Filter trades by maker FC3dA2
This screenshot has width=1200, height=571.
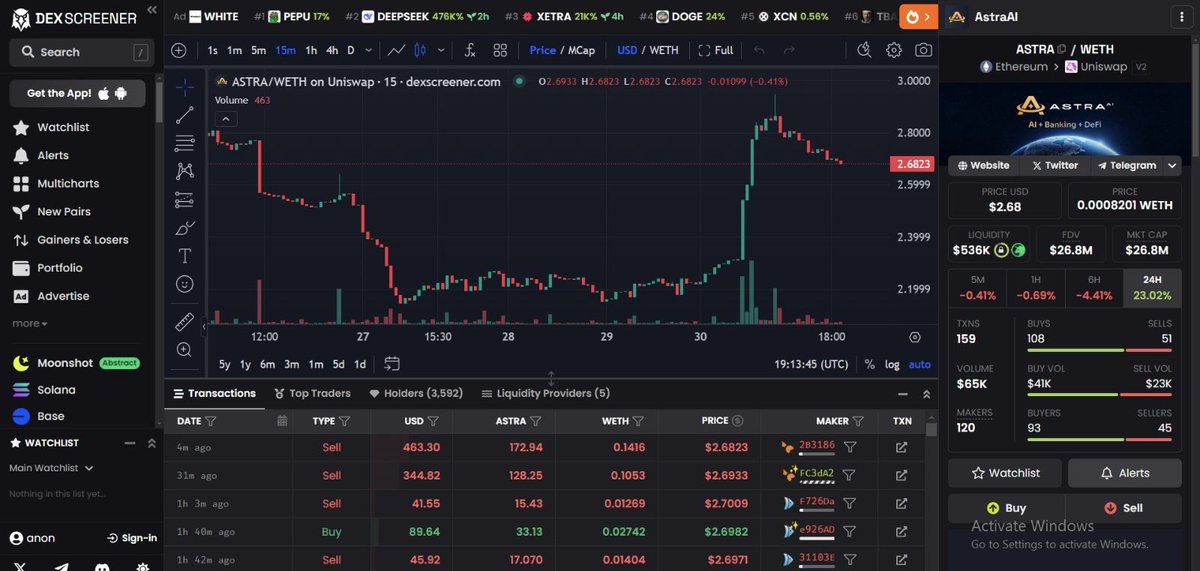click(x=849, y=476)
